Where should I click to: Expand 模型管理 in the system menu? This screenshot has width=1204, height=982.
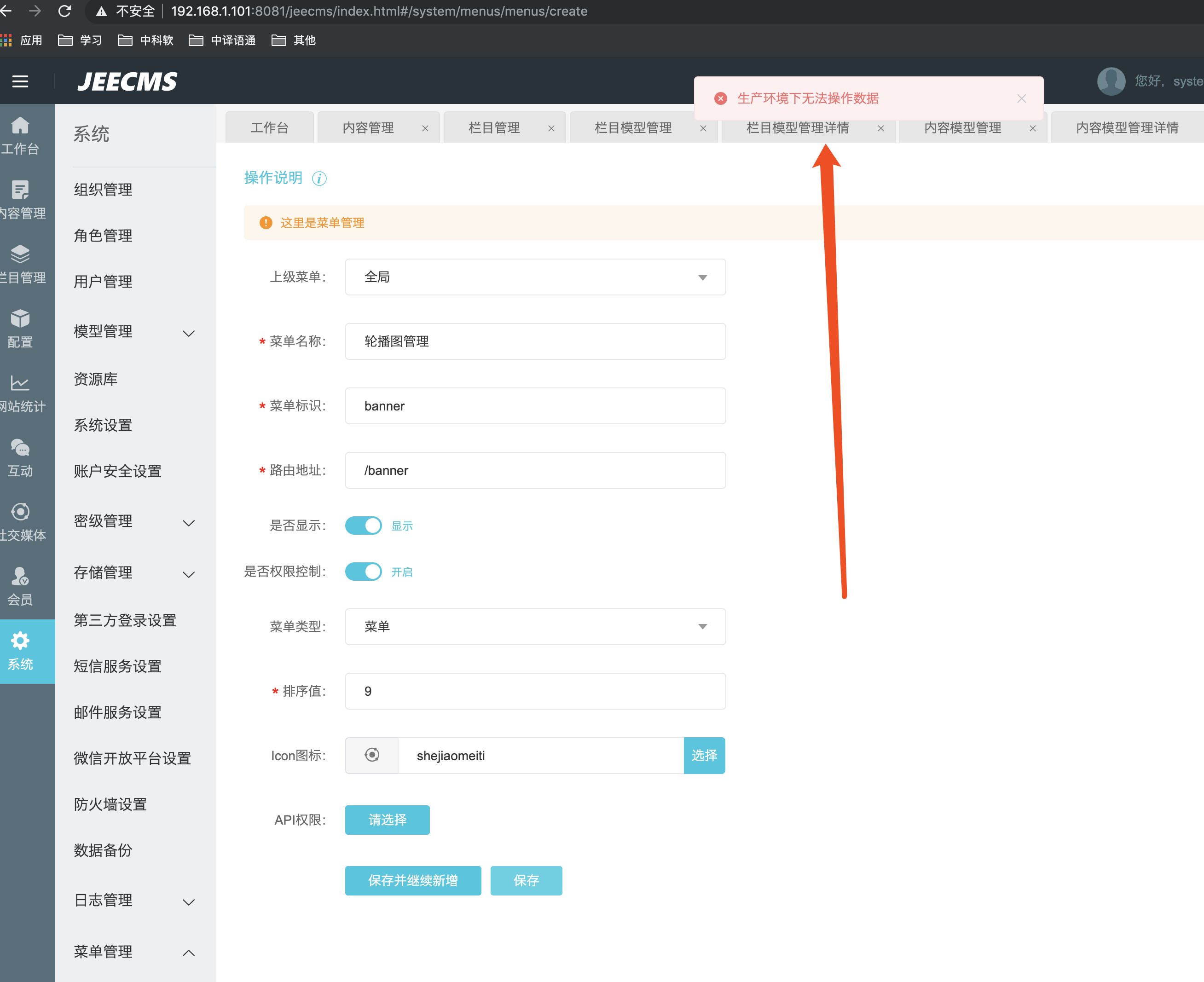point(135,332)
